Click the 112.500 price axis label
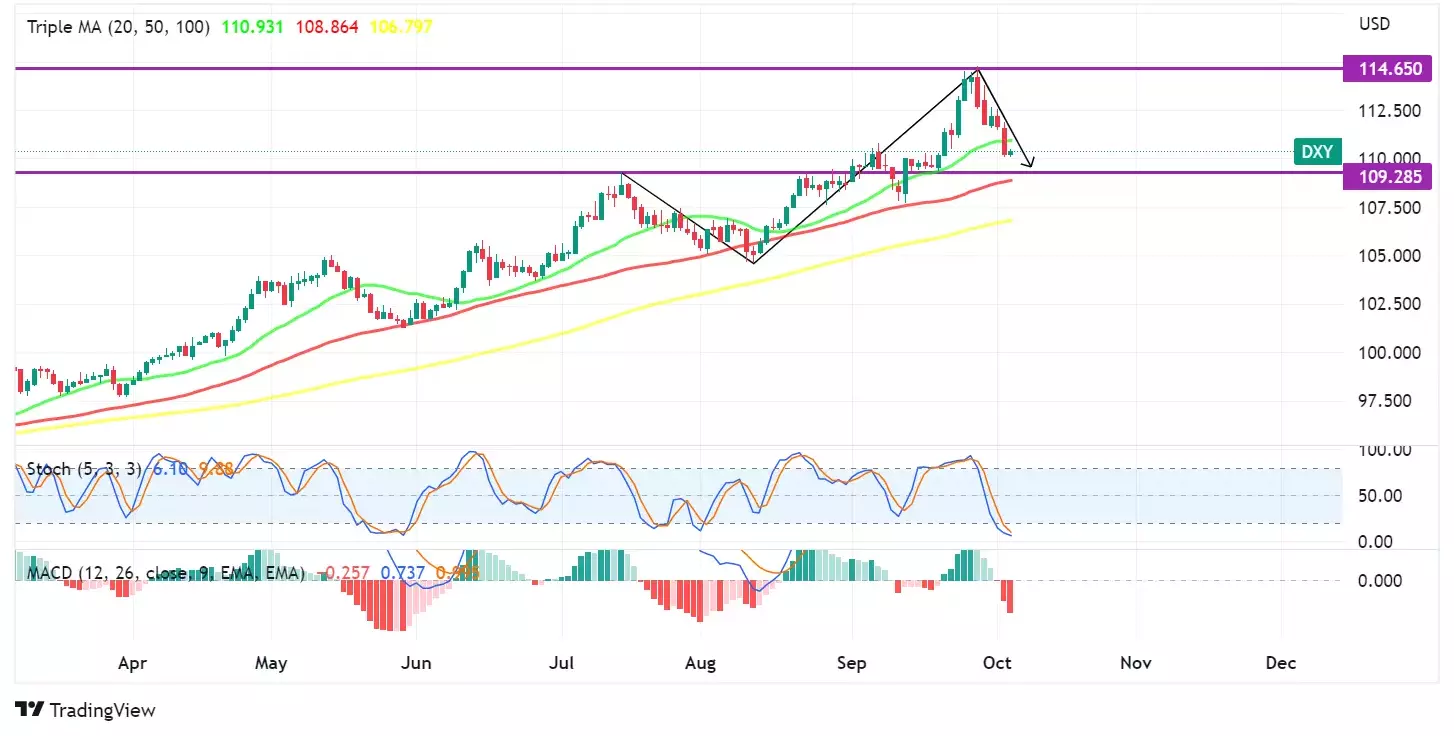Viewport: 1454px width, 736px height. click(x=1387, y=110)
